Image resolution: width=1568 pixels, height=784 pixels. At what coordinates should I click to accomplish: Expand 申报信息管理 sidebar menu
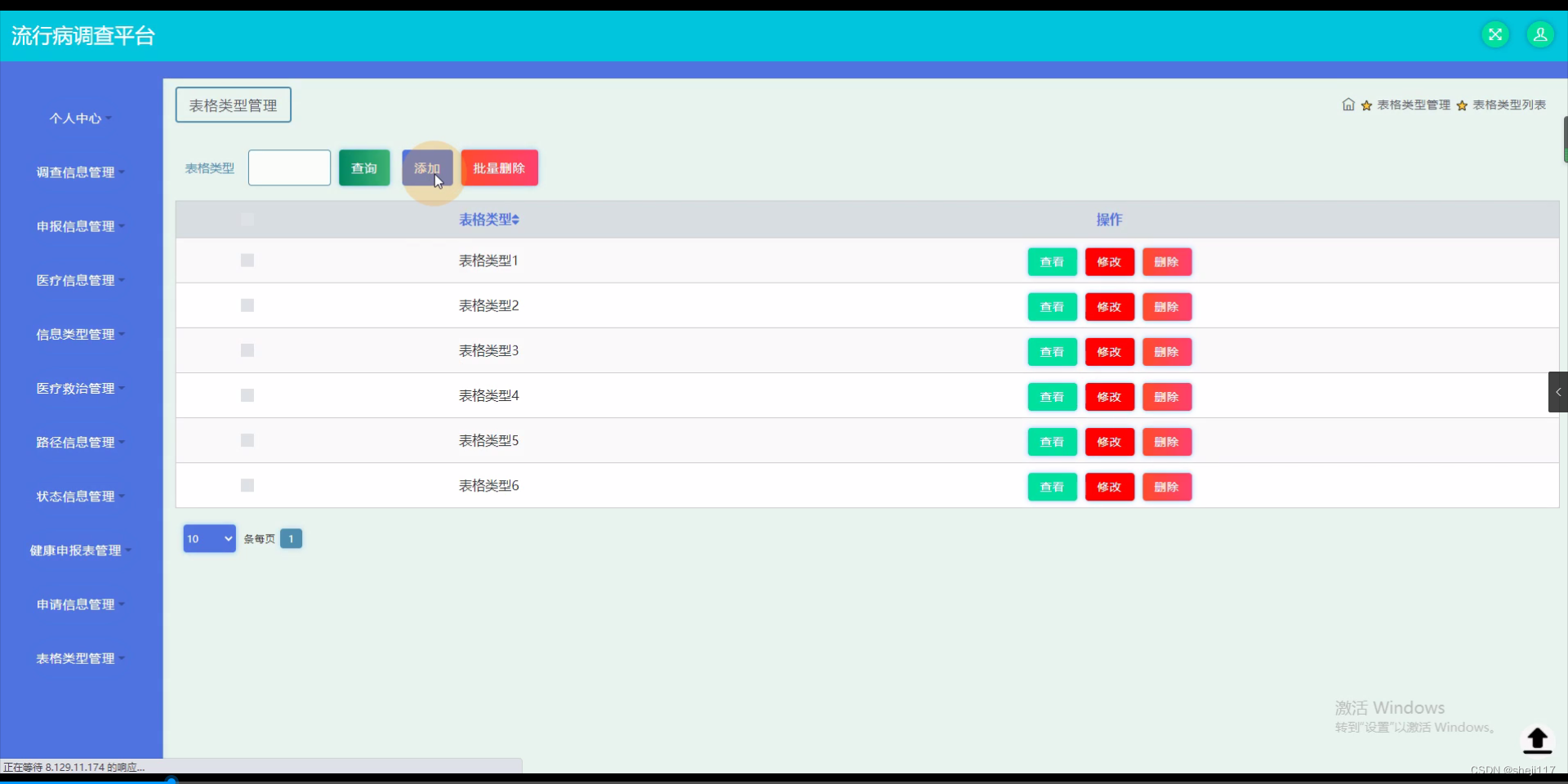pos(80,226)
